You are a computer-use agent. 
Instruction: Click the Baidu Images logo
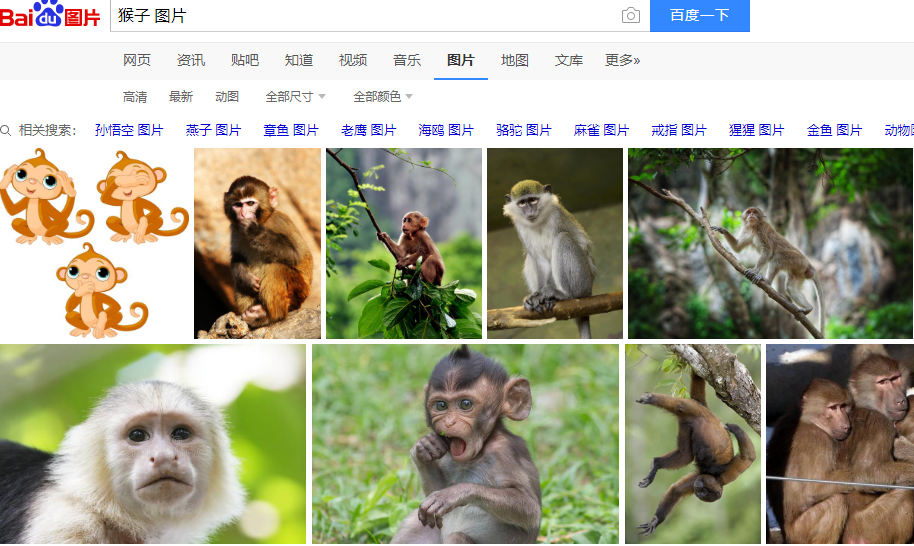[x=50, y=14]
